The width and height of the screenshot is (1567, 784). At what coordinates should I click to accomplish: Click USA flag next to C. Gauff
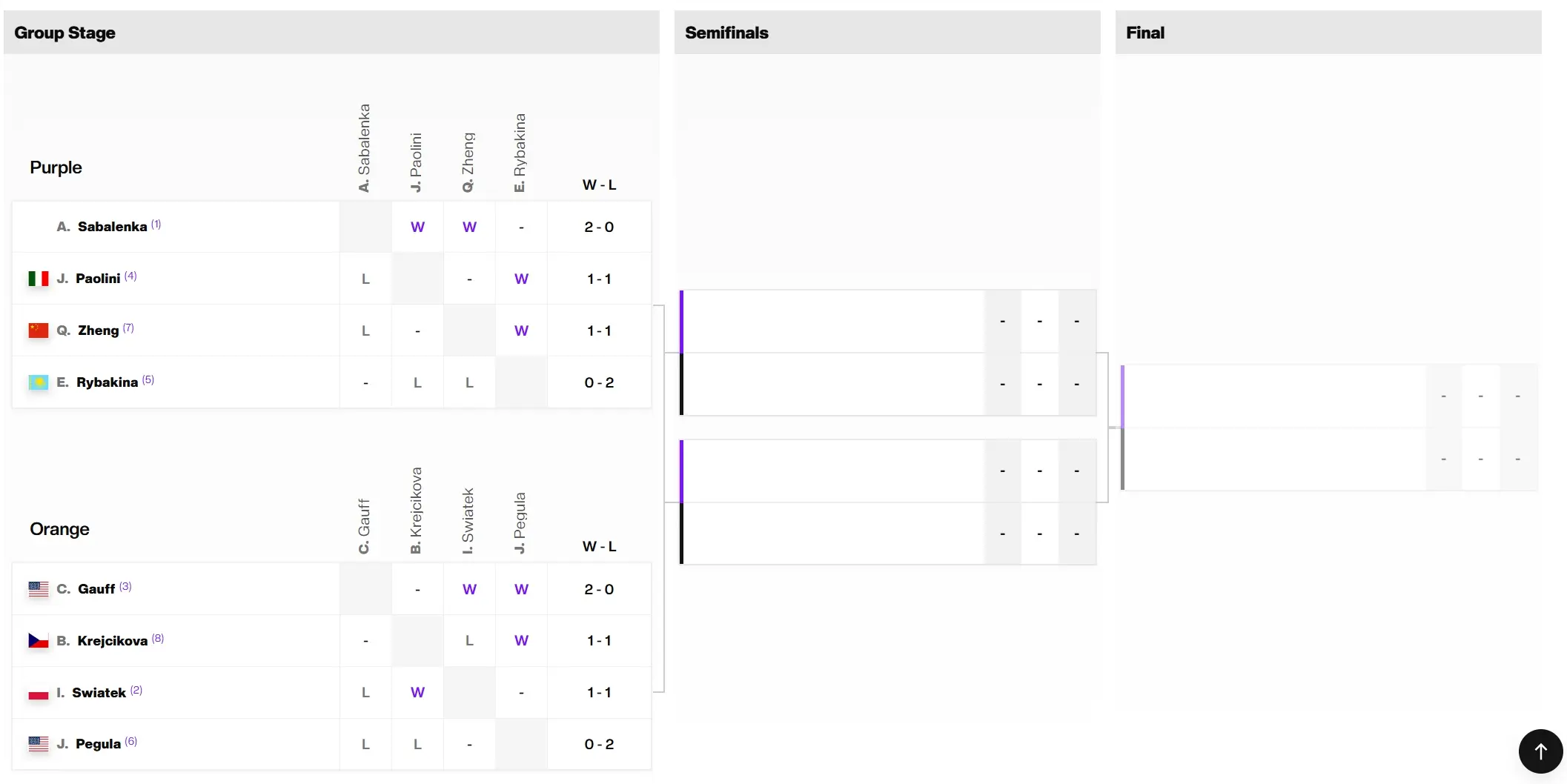[x=39, y=589]
